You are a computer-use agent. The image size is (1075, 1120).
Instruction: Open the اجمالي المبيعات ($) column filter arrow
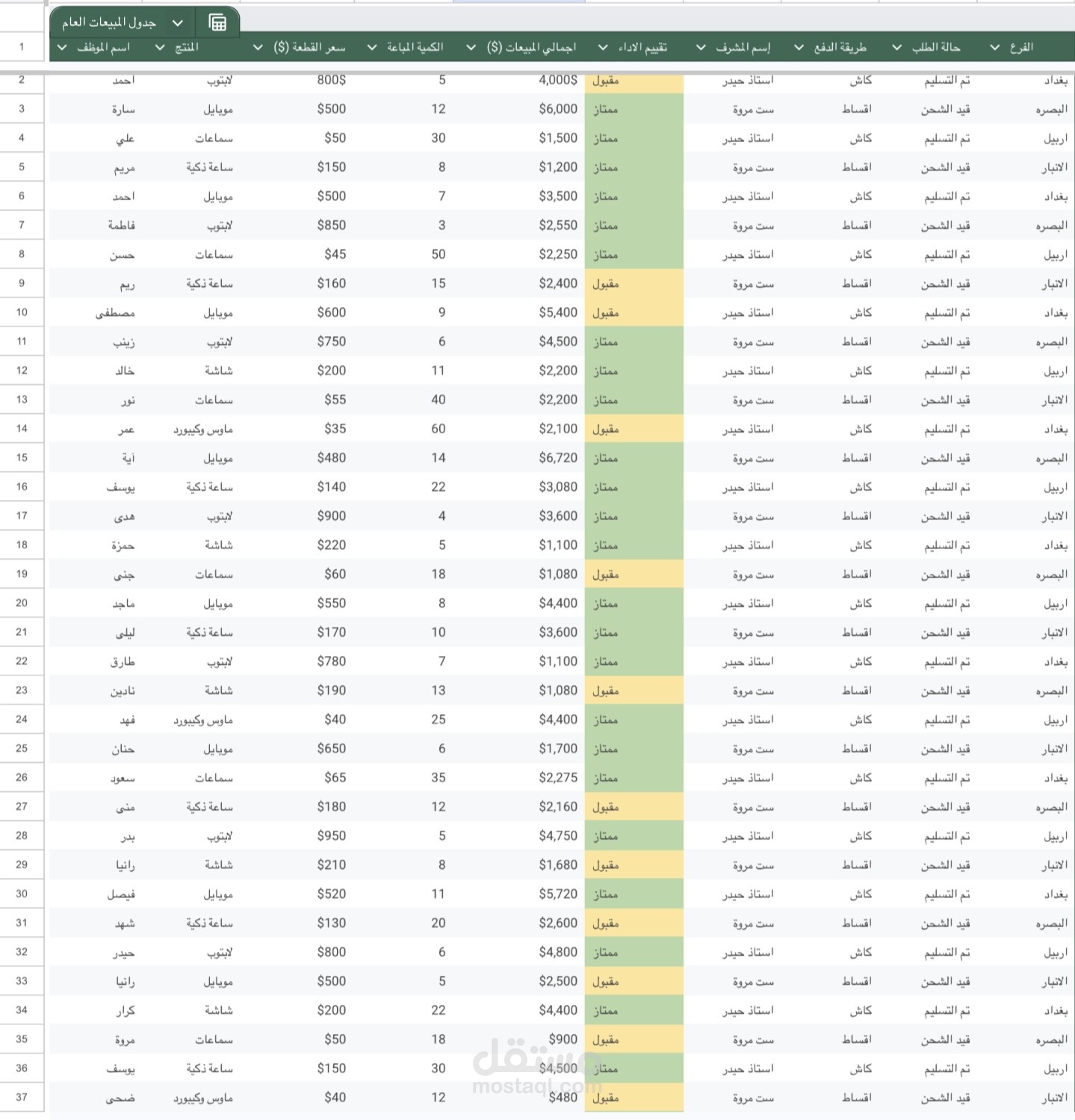click(471, 47)
